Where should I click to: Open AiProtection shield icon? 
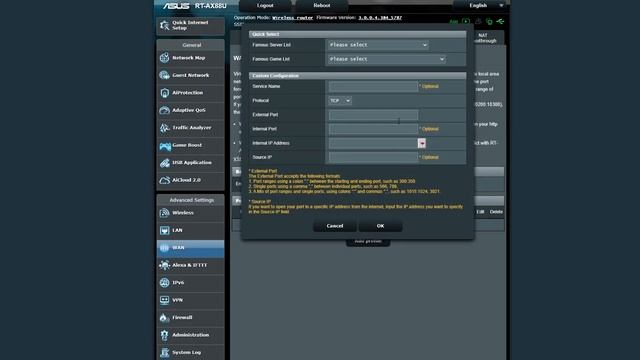[164, 93]
